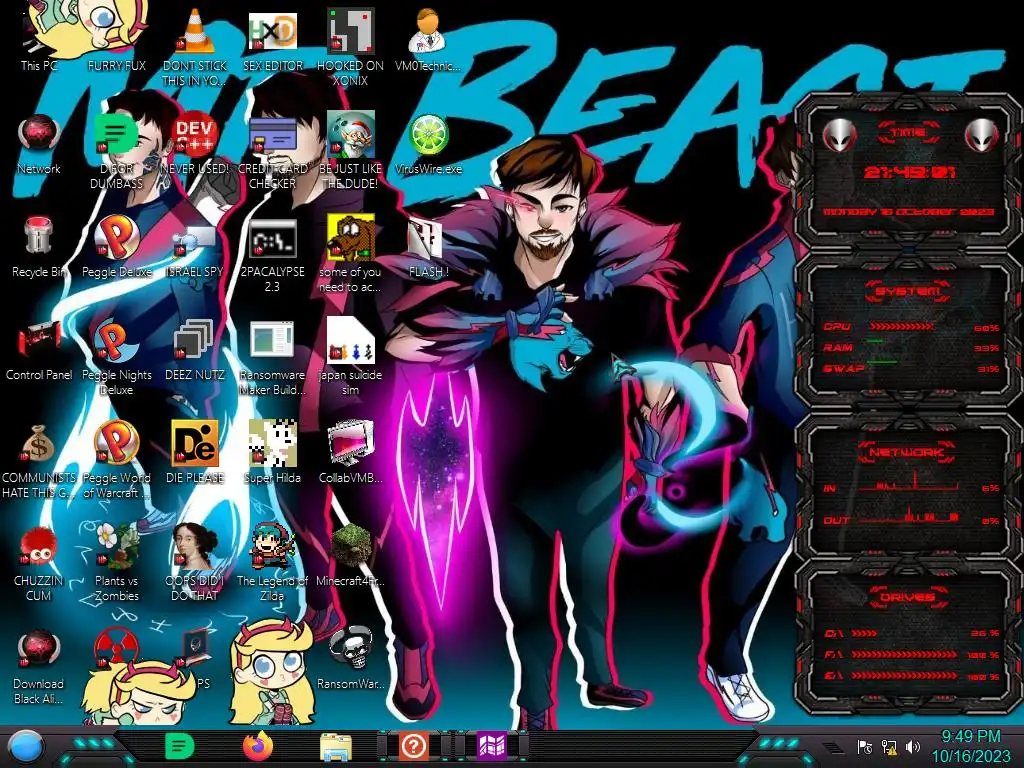
Task: Open the purple map icon on taskbar
Action: (492, 746)
